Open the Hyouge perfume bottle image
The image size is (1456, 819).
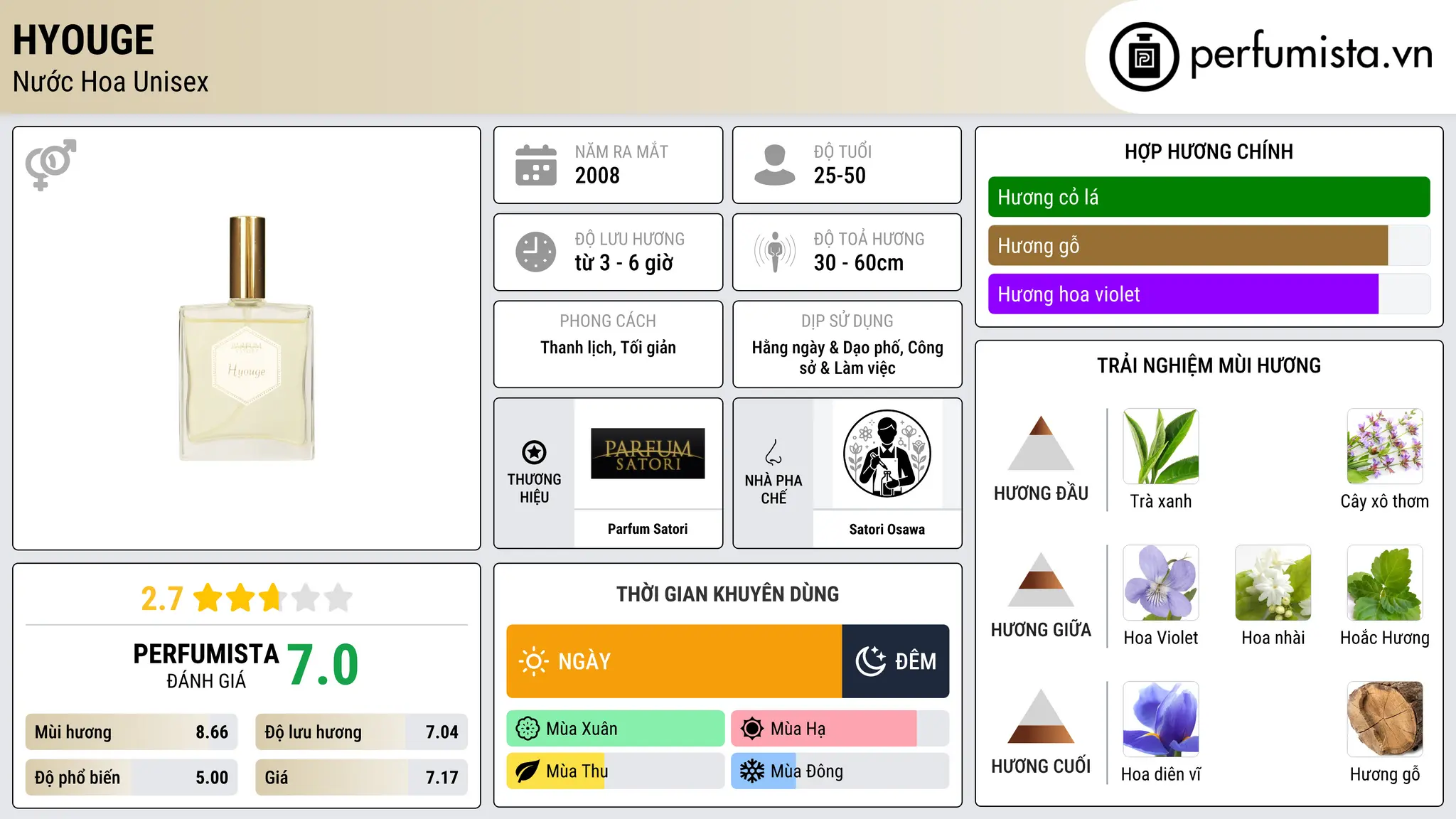click(247, 338)
